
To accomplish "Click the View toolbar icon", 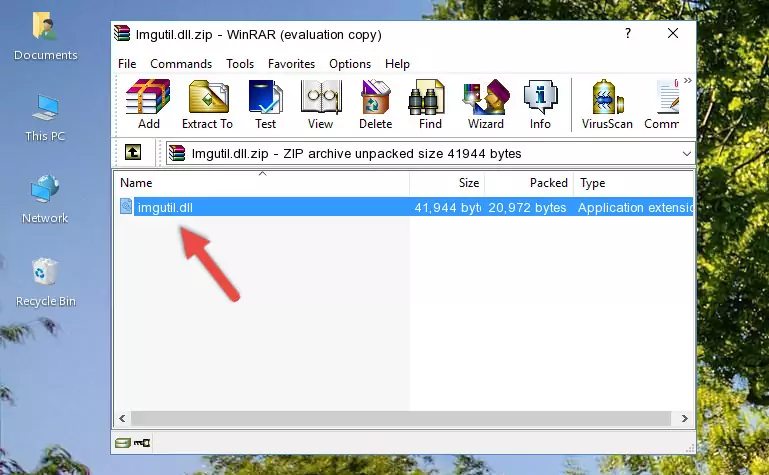I will click(x=321, y=104).
